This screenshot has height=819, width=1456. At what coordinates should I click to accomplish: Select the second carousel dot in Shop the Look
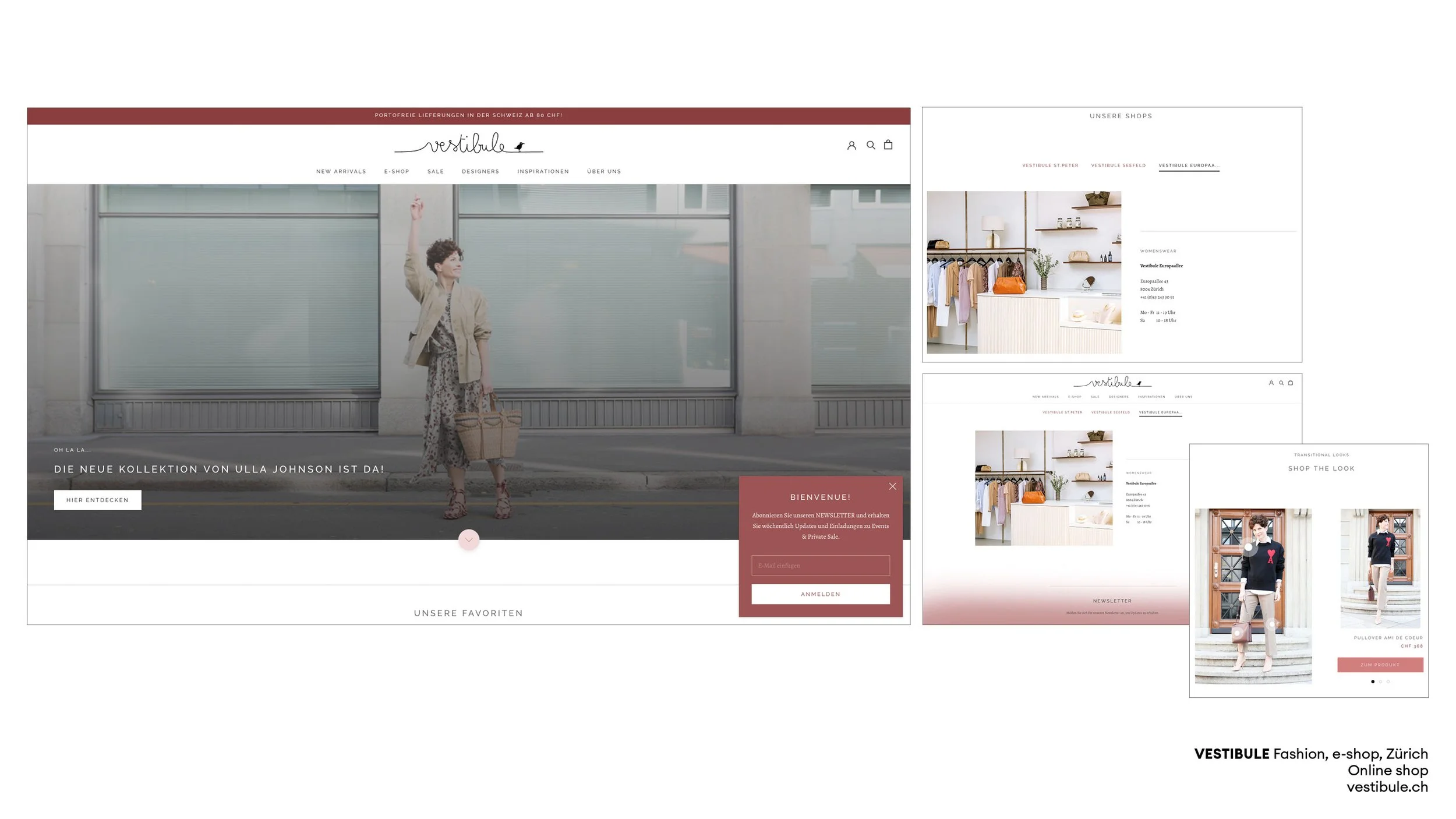click(1380, 682)
